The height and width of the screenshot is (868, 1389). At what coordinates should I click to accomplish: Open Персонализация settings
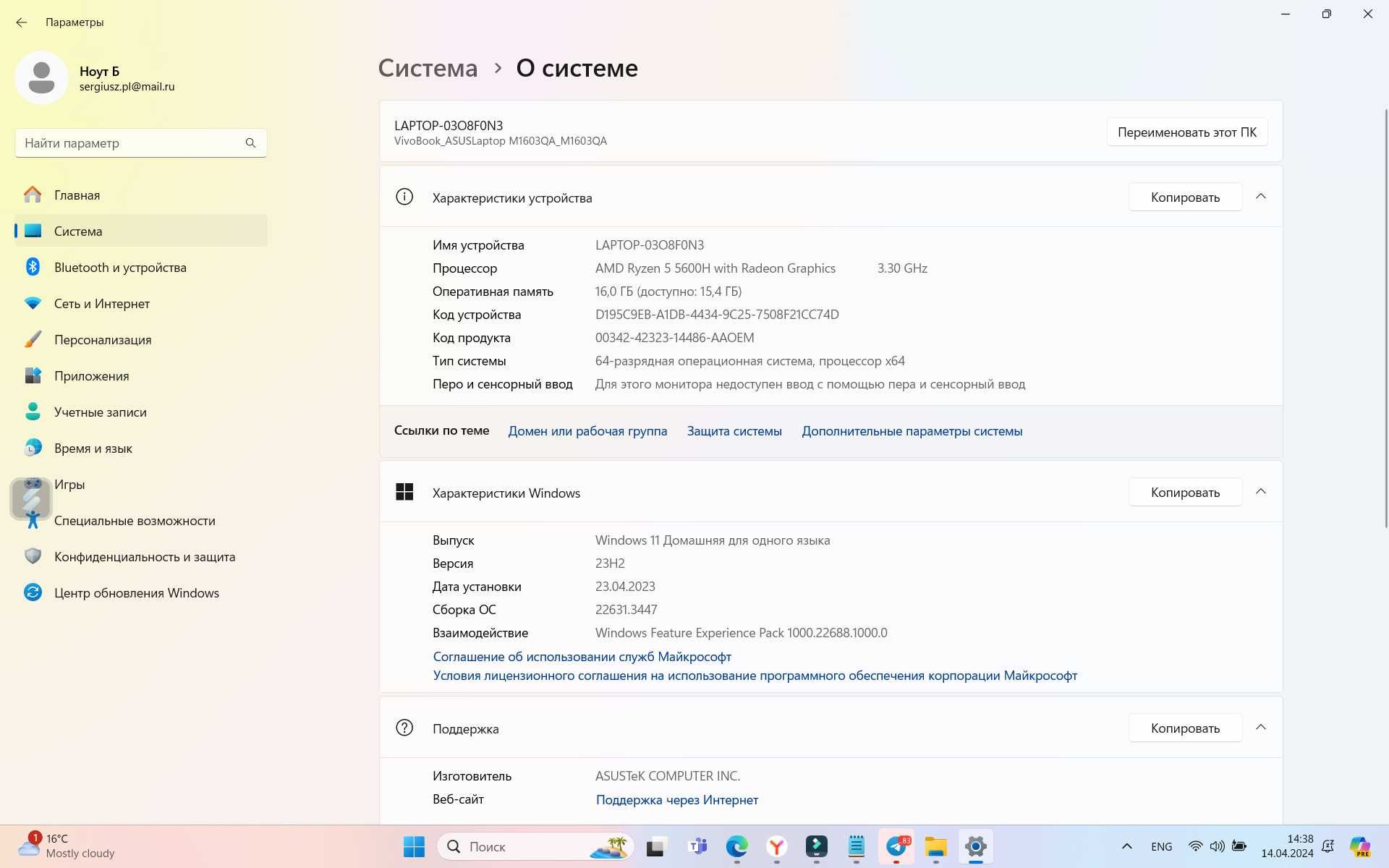(141, 339)
